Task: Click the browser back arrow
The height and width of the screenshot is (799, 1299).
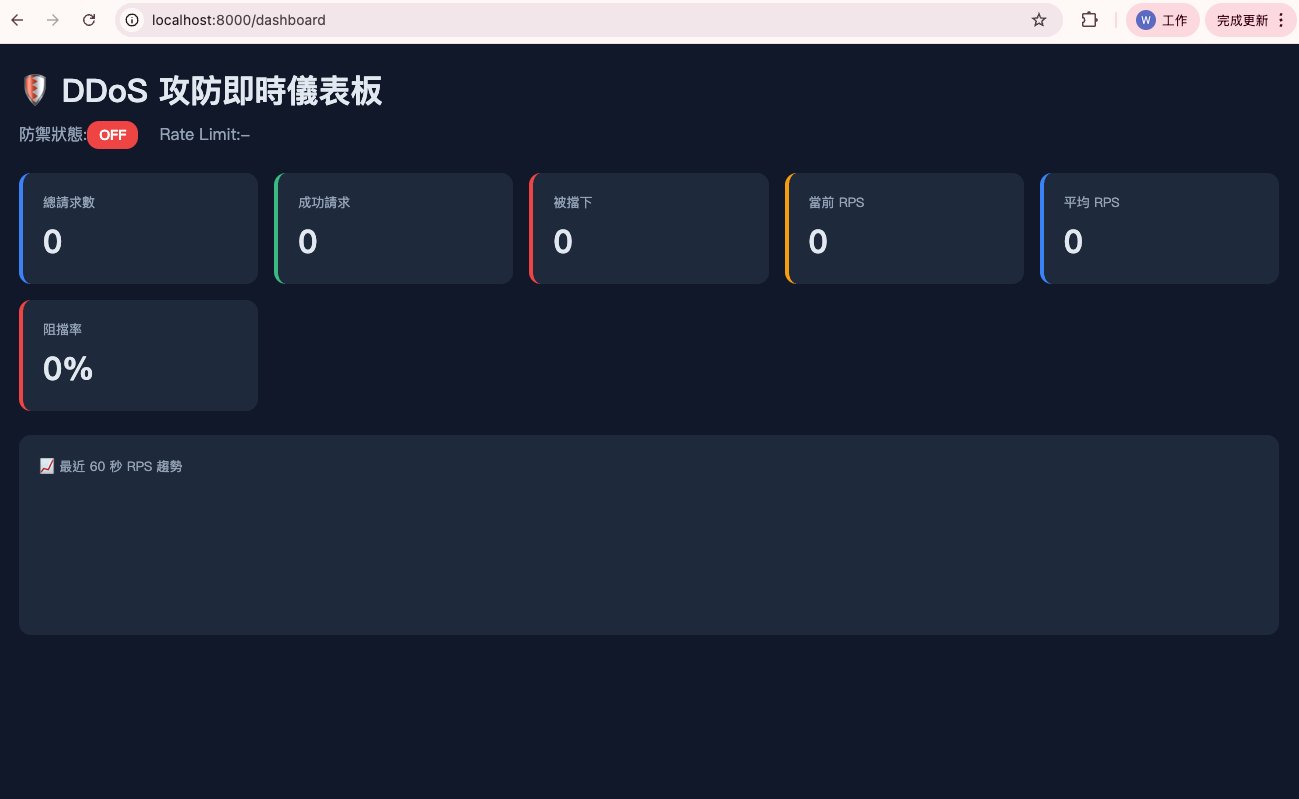Action: click(17, 20)
